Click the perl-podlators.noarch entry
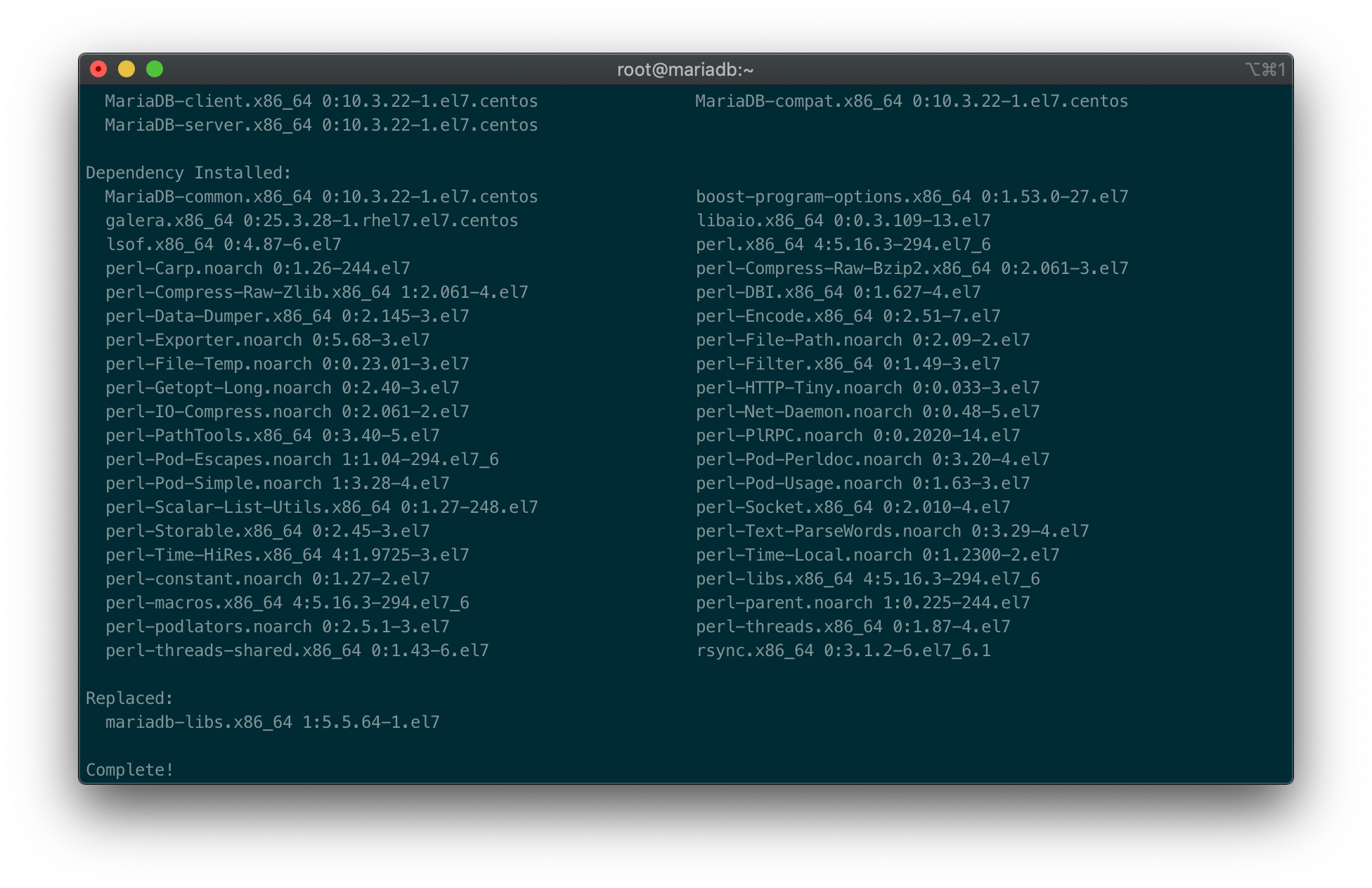Viewport: 1372px width, 888px height. (x=277, y=627)
